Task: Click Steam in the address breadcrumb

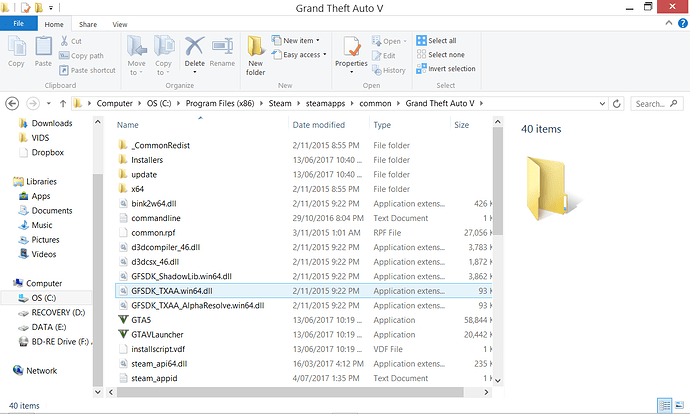Action: tap(280, 103)
